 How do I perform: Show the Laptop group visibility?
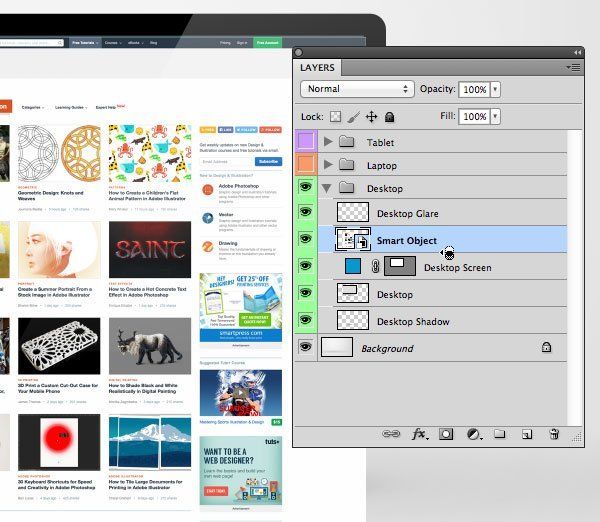[306, 164]
